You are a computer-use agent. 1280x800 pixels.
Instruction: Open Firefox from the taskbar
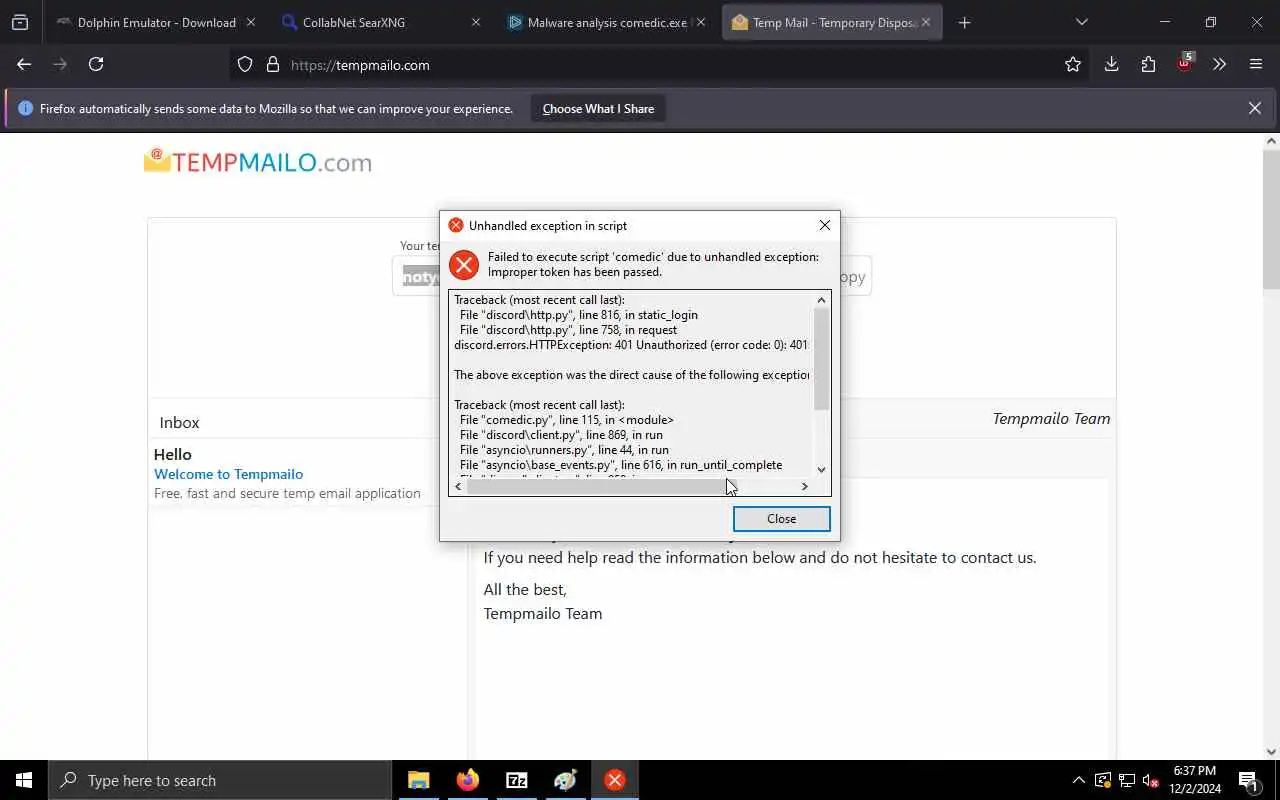[x=468, y=780]
